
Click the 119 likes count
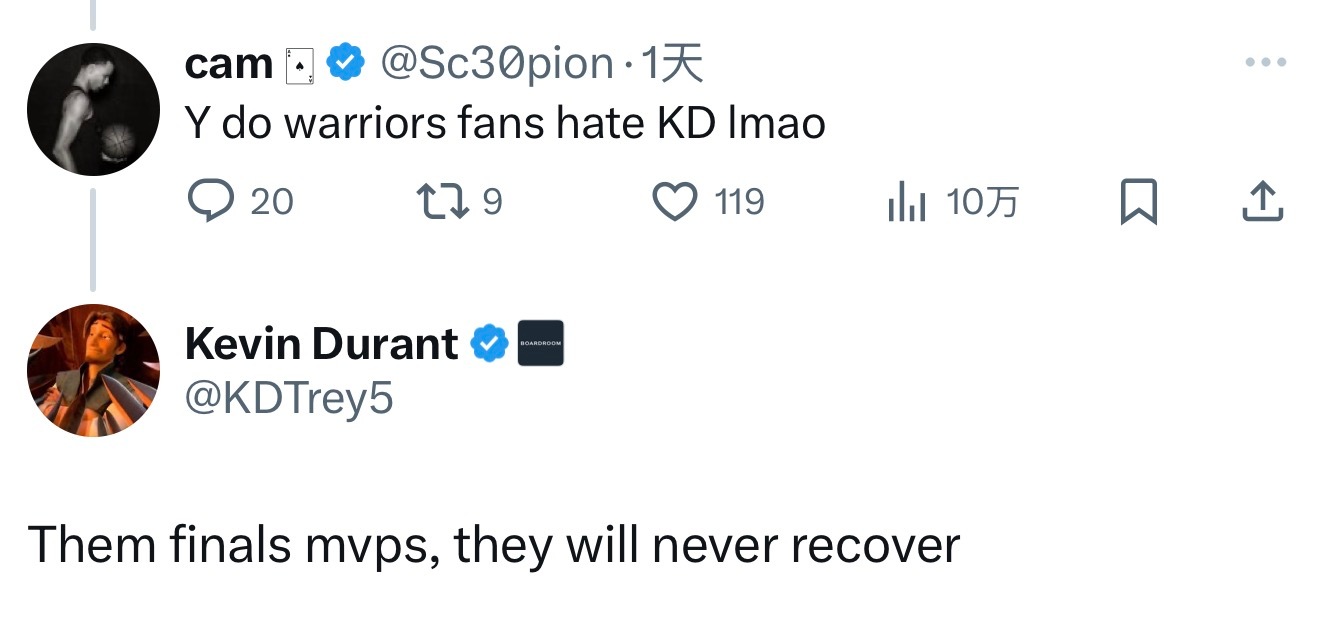(x=740, y=203)
